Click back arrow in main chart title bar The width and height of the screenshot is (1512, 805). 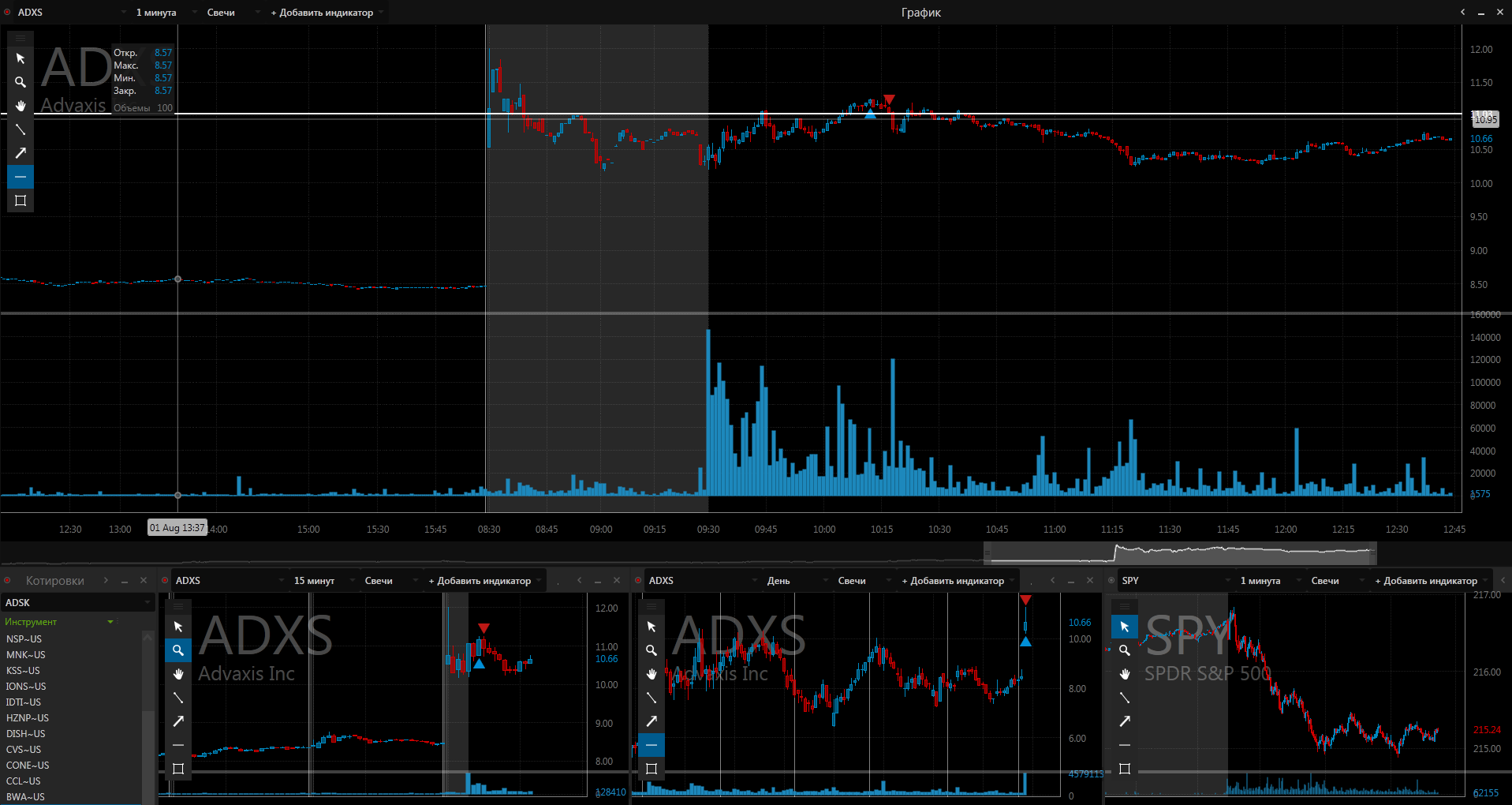click(1462, 13)
